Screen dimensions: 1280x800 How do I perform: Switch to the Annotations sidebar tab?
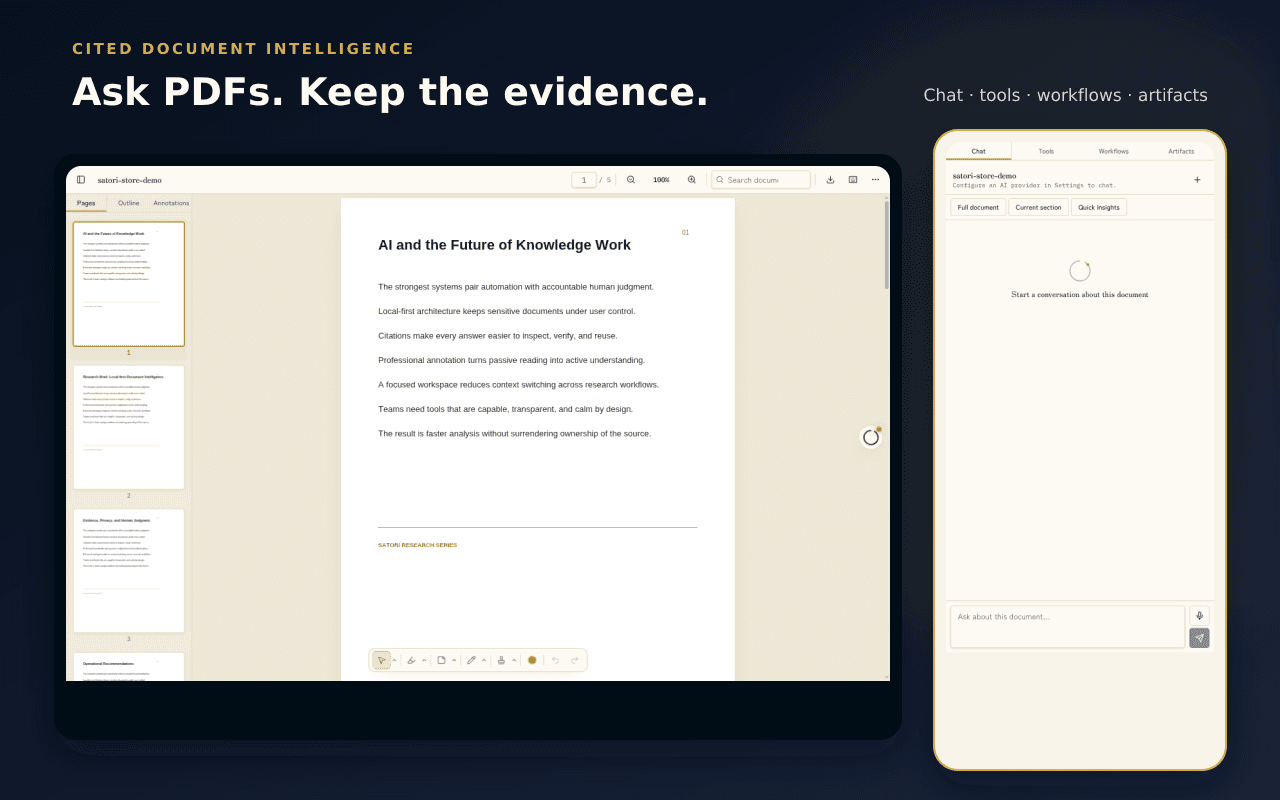(171, 203)
